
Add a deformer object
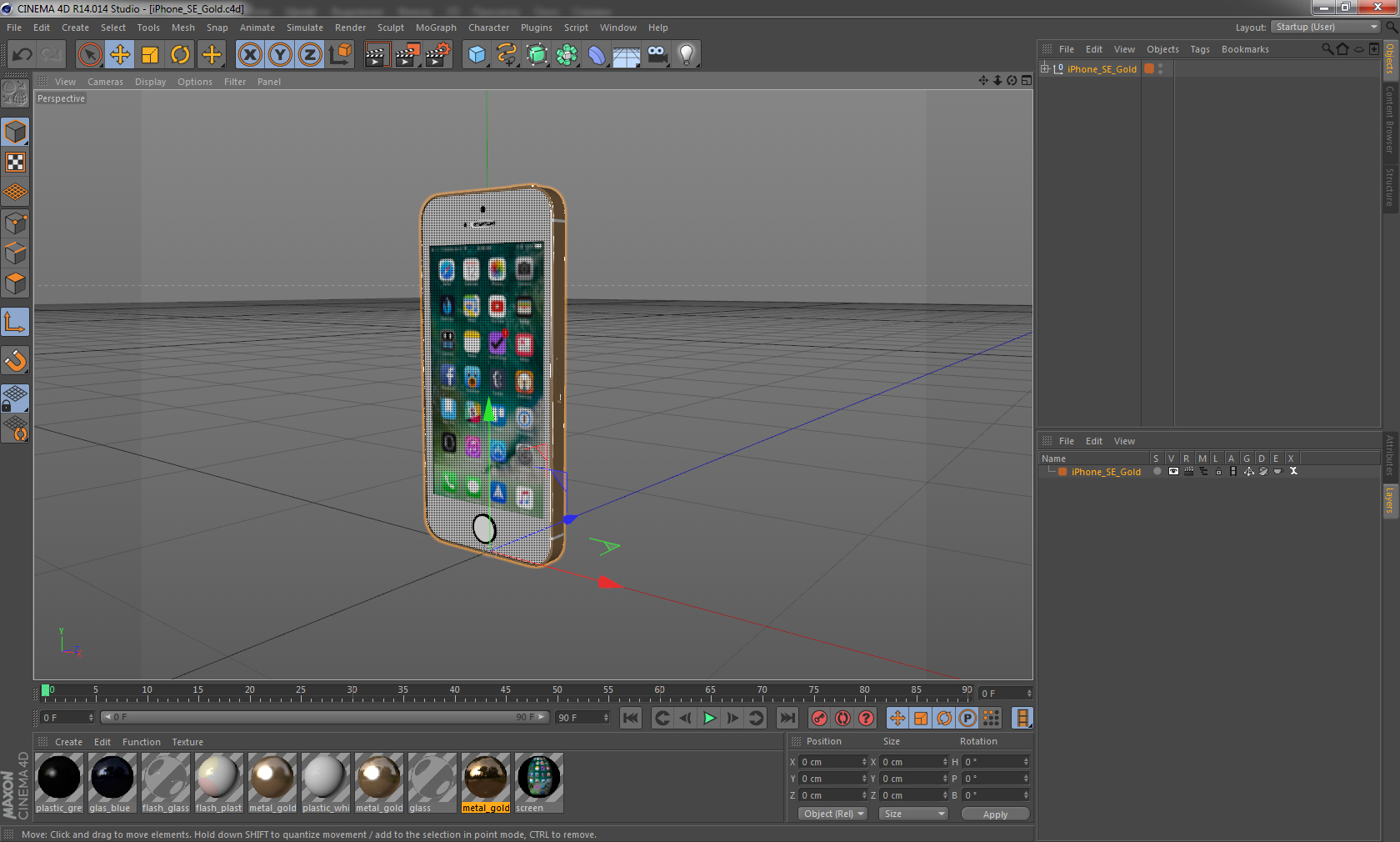[x=597, y=55]
